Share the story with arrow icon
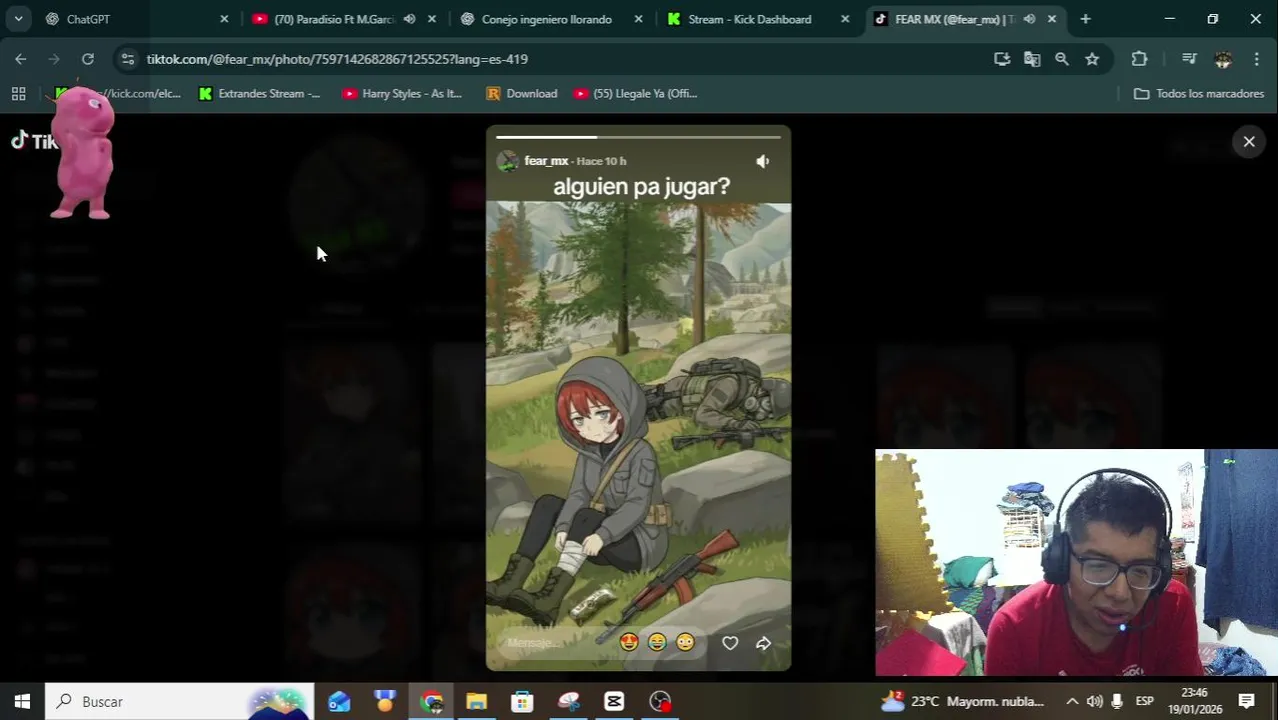Viewport: 1278px width, 720px height. pyautogui.click(x=763, y=643)
